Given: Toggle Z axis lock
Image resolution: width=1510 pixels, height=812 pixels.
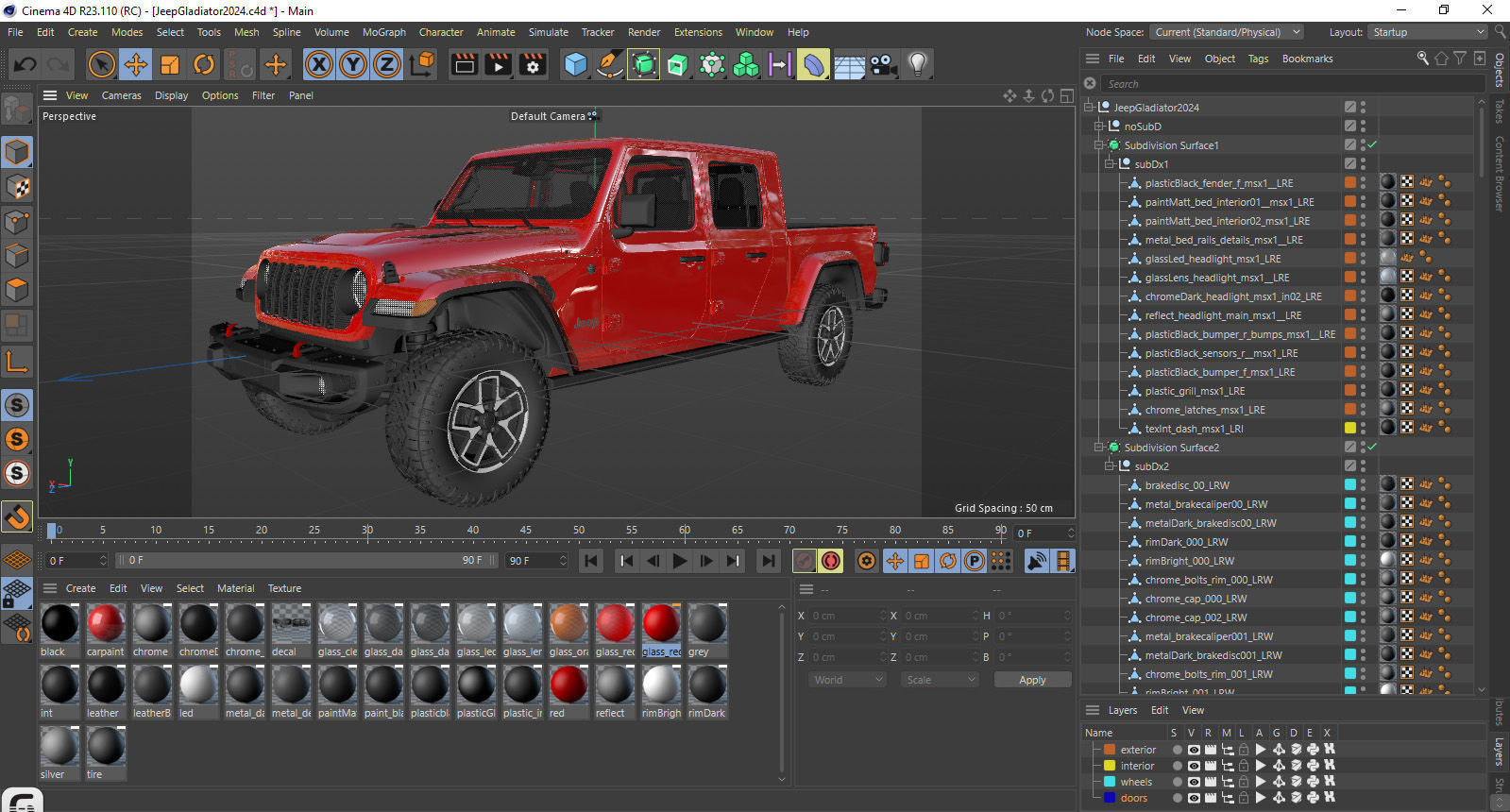Looking at the screenshot, I should [x=387, y=64].
